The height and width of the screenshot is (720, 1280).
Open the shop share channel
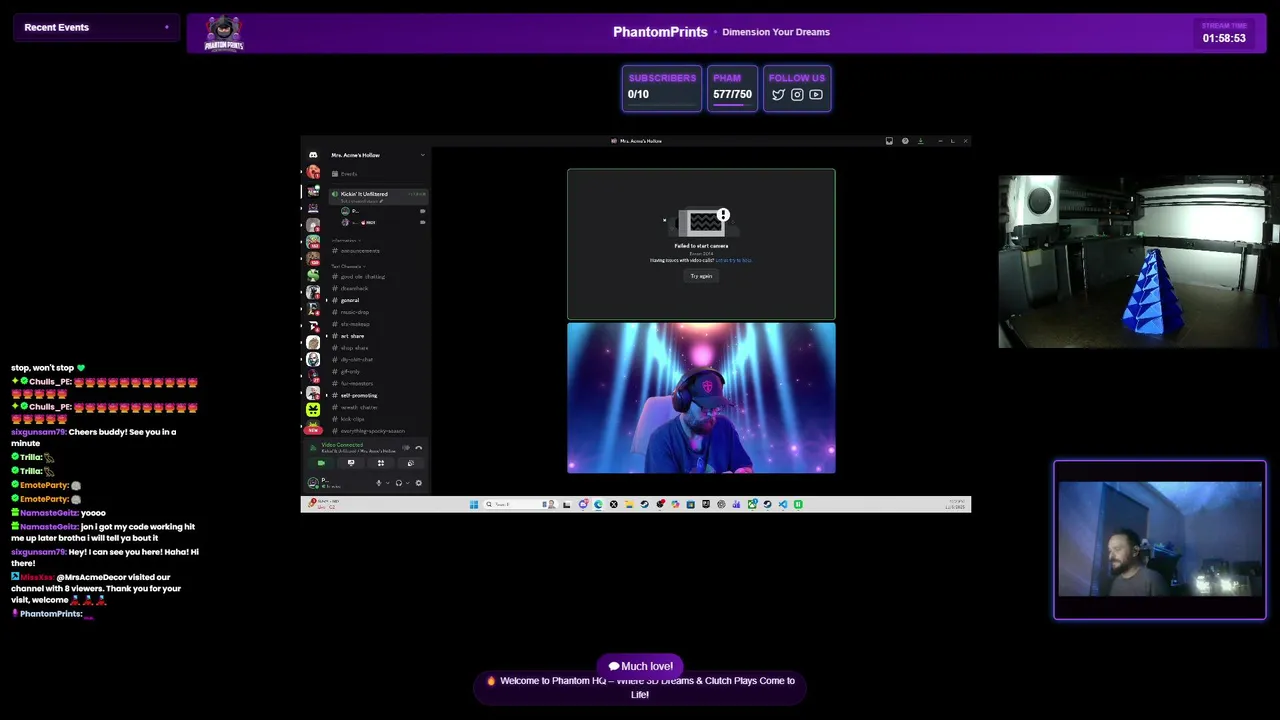[x=378, y=348]
